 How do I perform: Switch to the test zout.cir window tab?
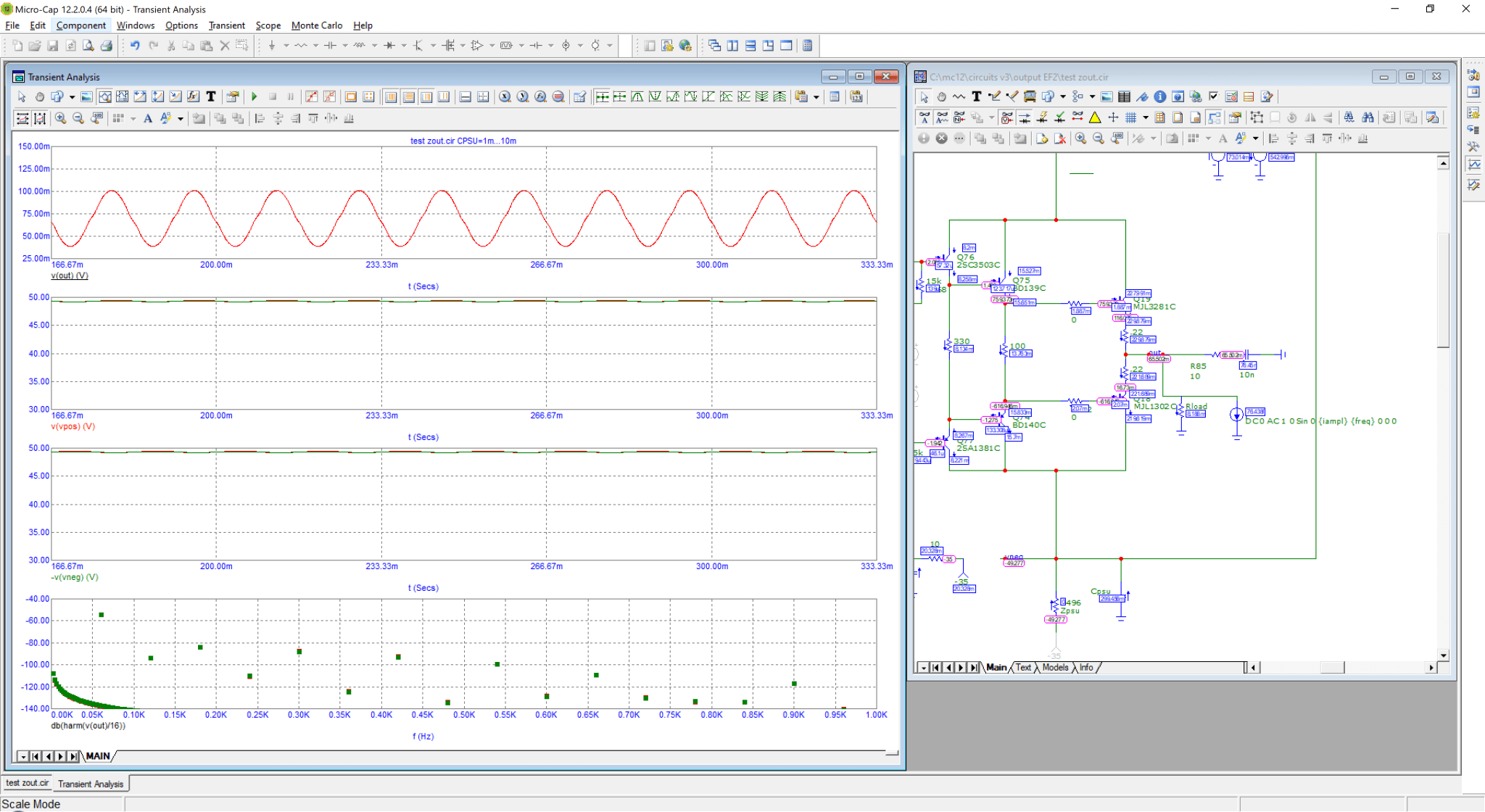click(28, 783)
